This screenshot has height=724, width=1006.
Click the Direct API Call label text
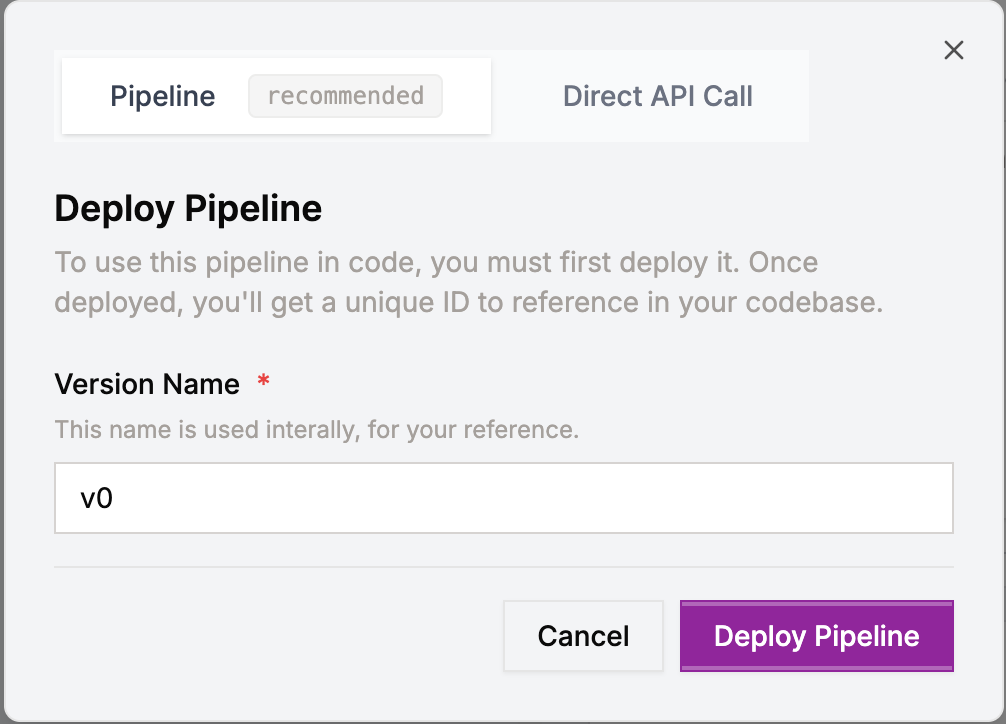(657, 96)
